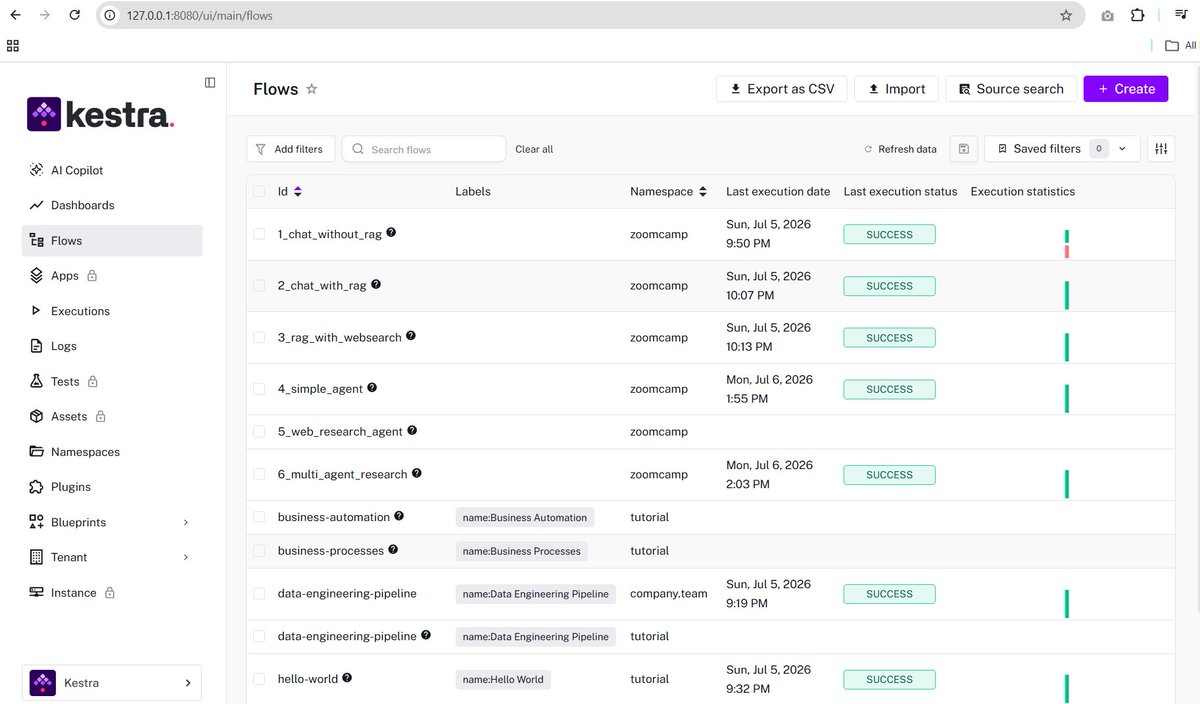
Task: Check the business-automation row checkbox
Action: (259, 517)
